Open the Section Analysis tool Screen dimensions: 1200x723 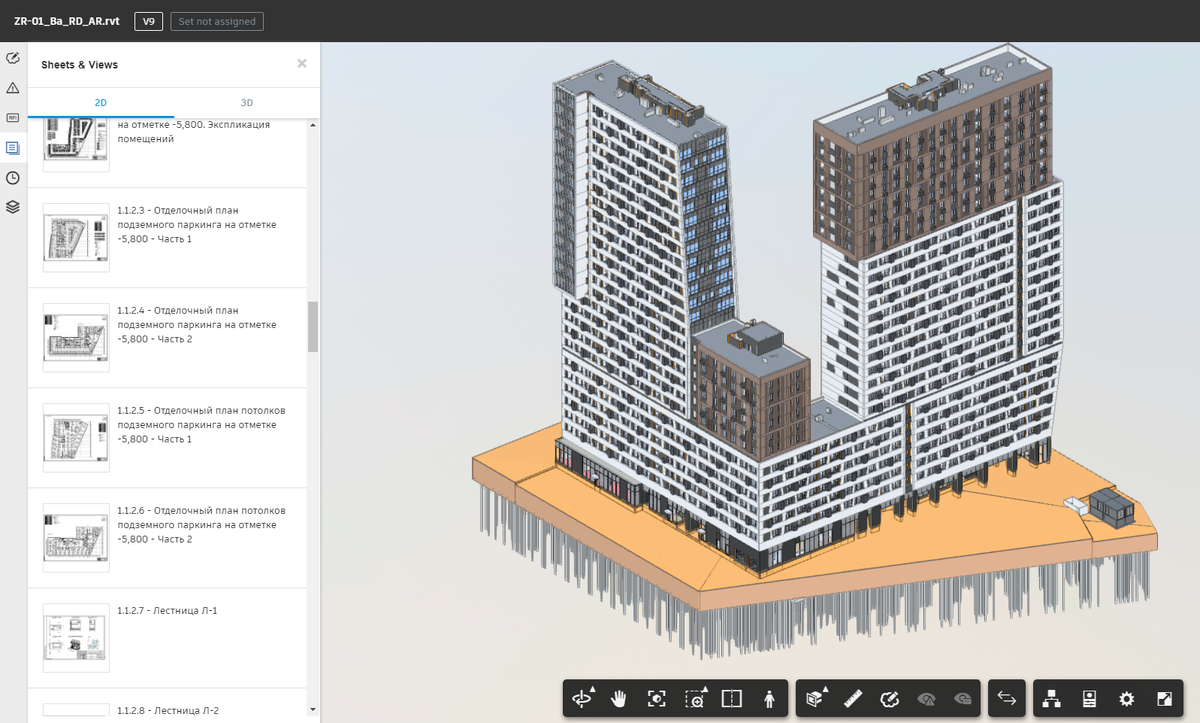point(816,699)
